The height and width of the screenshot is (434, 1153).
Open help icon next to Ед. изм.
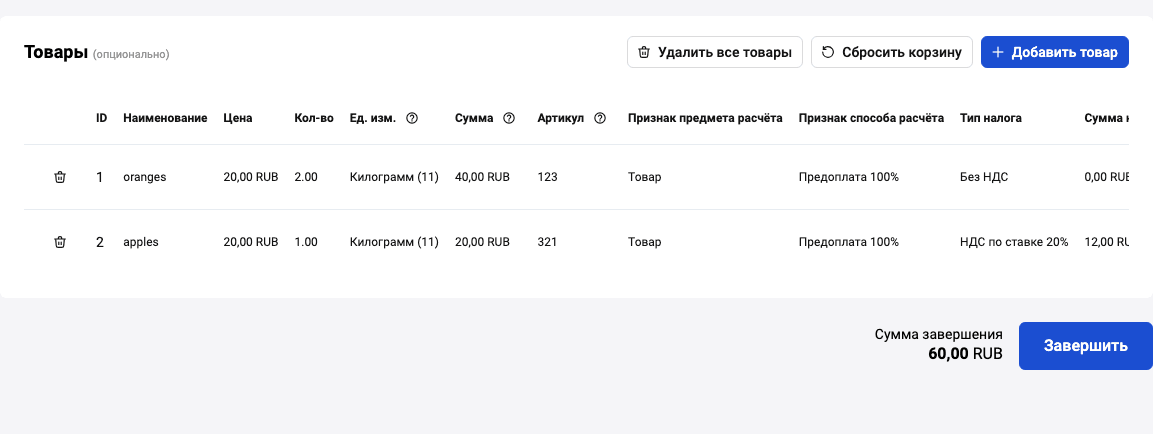[412, 118]
